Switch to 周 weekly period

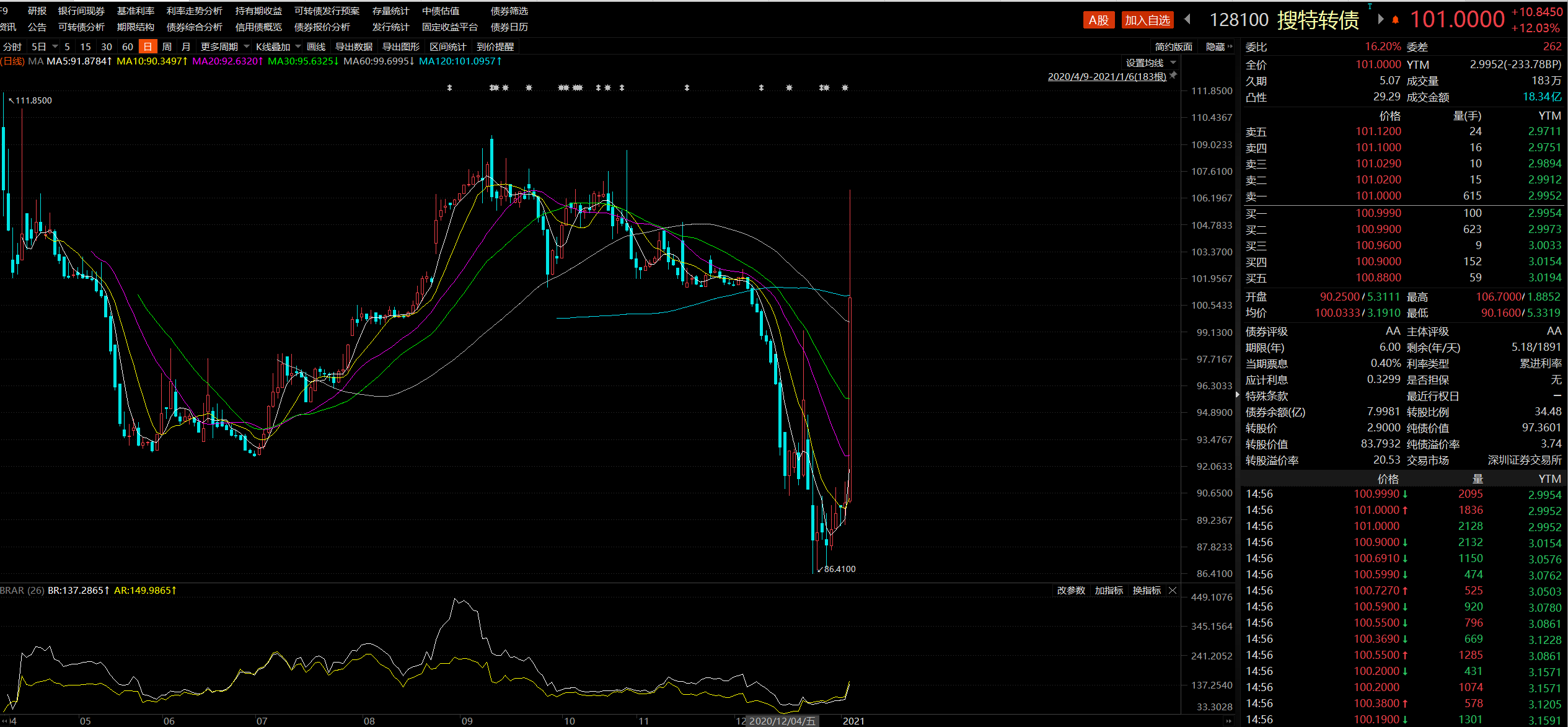point(167,46)
